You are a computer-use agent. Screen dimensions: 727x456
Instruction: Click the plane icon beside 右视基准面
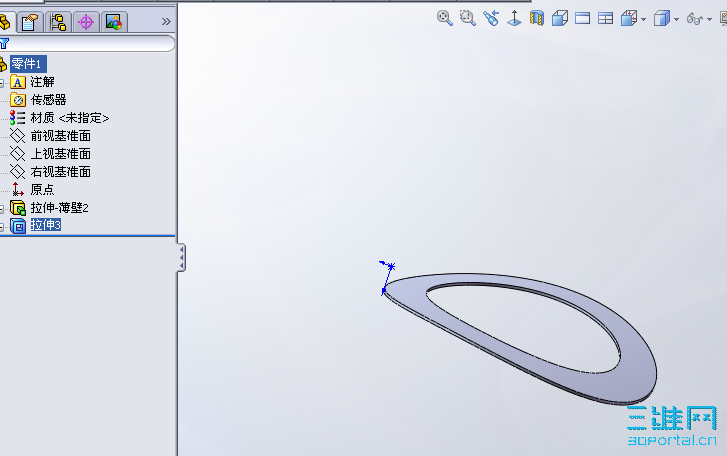click(x=18, y=171)
